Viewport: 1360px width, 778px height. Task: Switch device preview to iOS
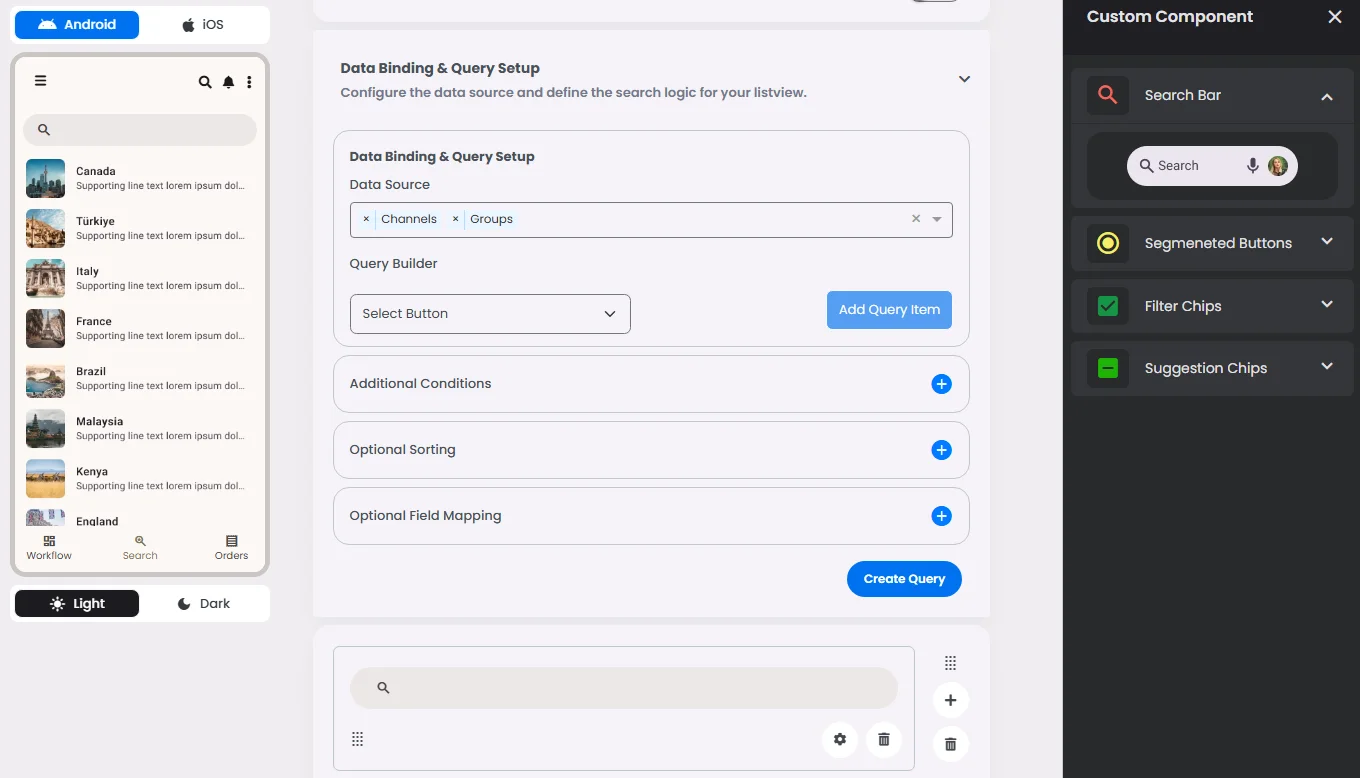[203, 25]
